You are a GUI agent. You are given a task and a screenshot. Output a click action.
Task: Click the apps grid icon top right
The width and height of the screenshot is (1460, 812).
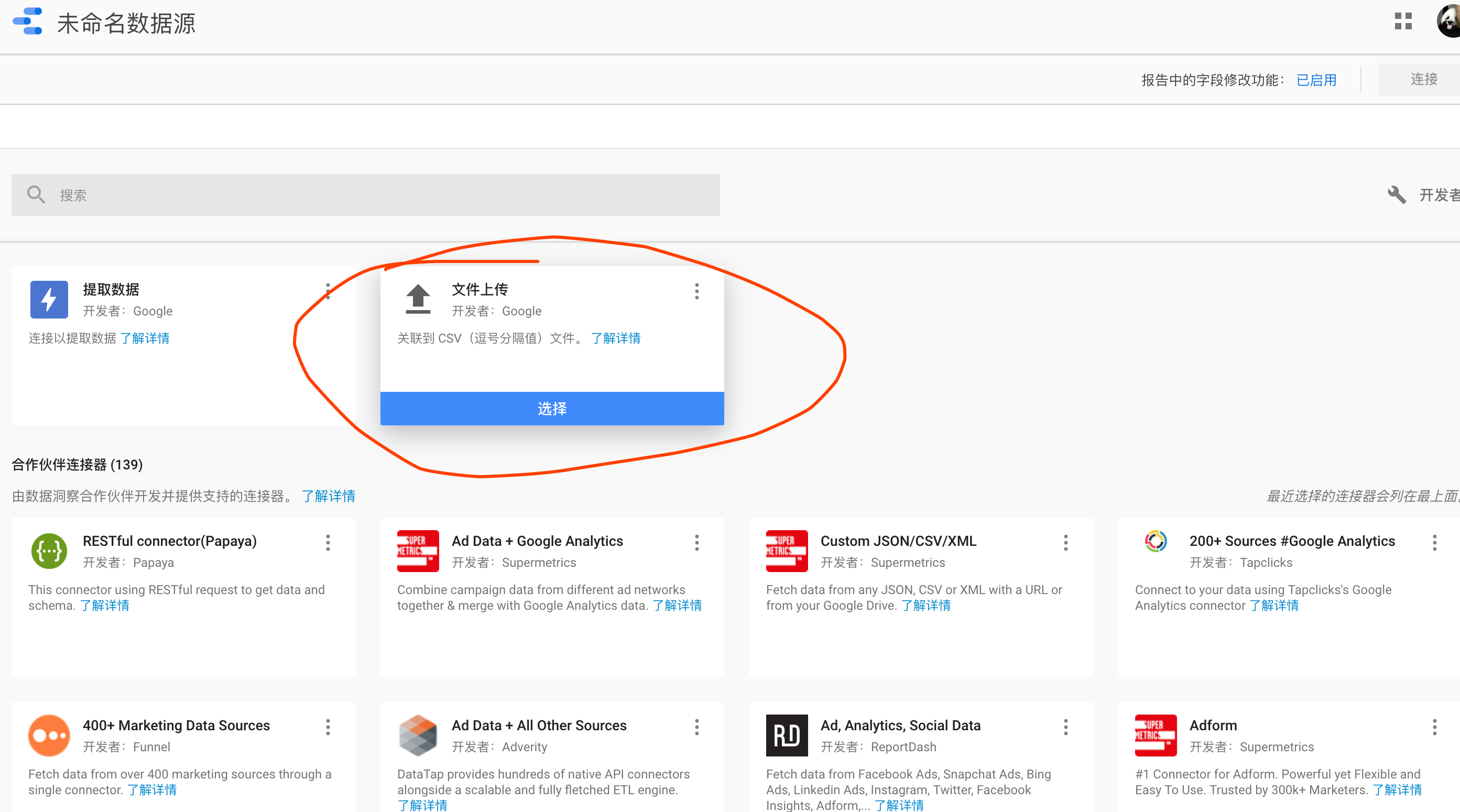point(1404,21)
